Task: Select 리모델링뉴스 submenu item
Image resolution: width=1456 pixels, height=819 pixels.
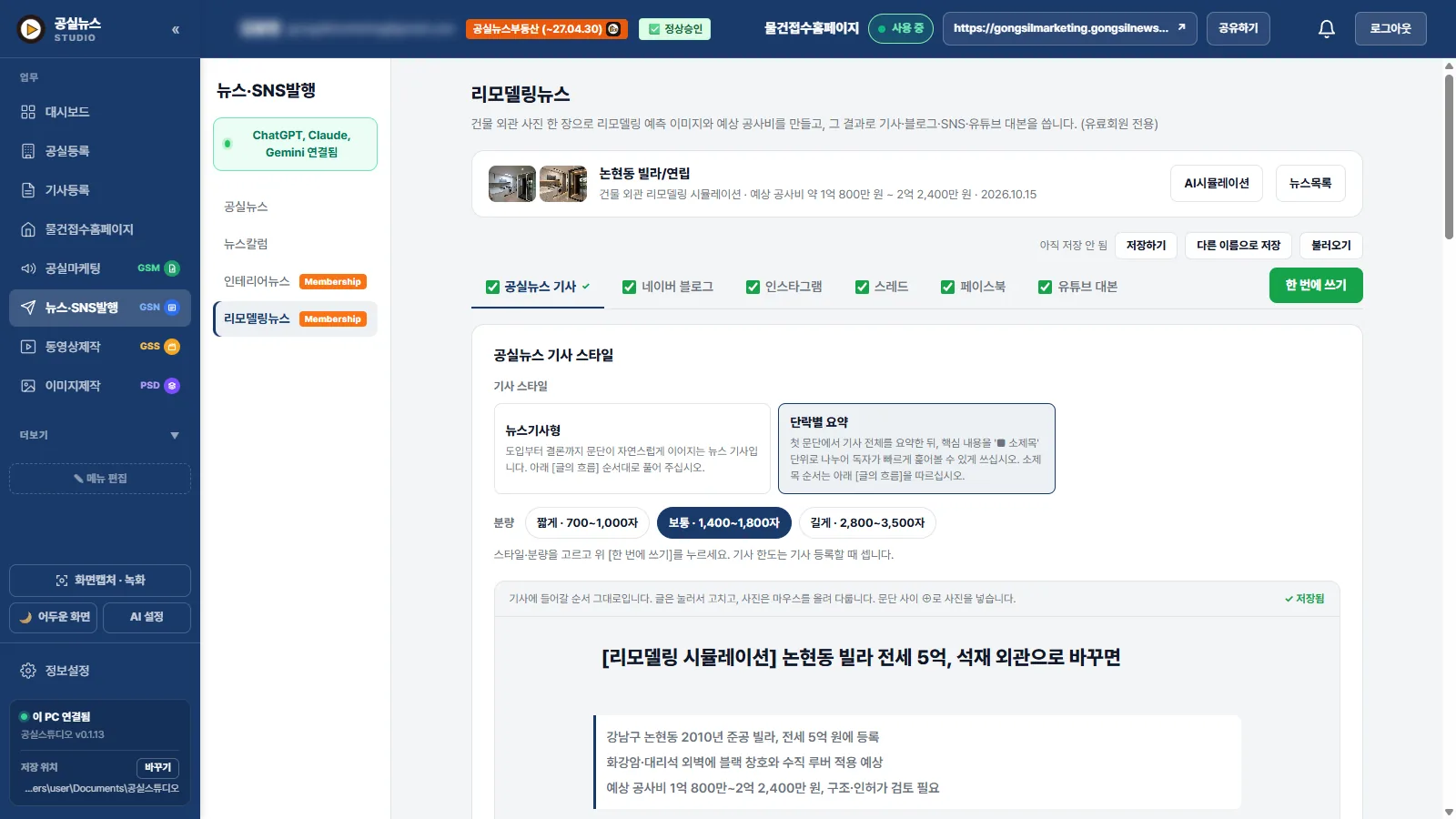Action: tap(295, 318)
